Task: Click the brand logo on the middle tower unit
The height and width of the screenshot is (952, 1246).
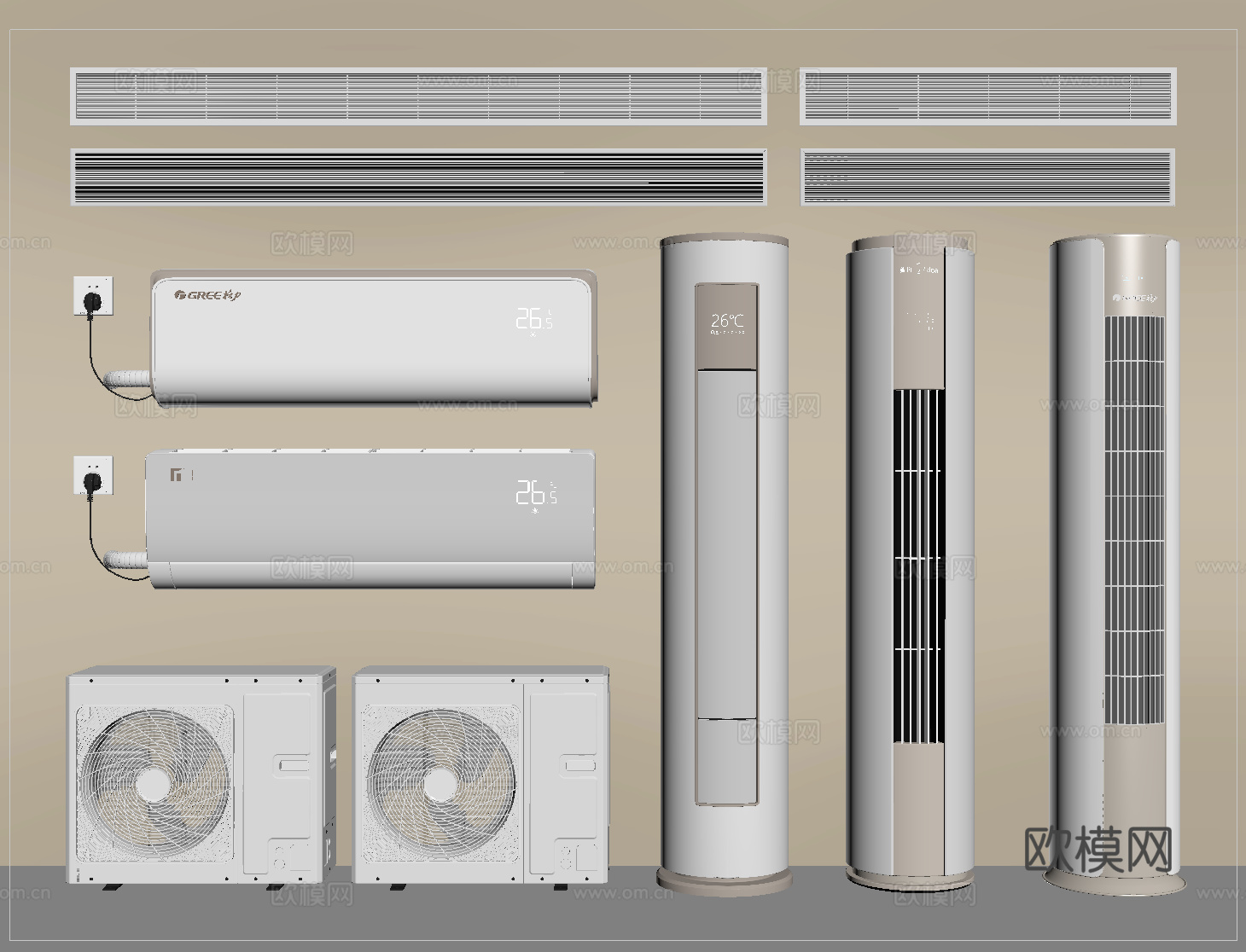Action: tap(918, 270)
